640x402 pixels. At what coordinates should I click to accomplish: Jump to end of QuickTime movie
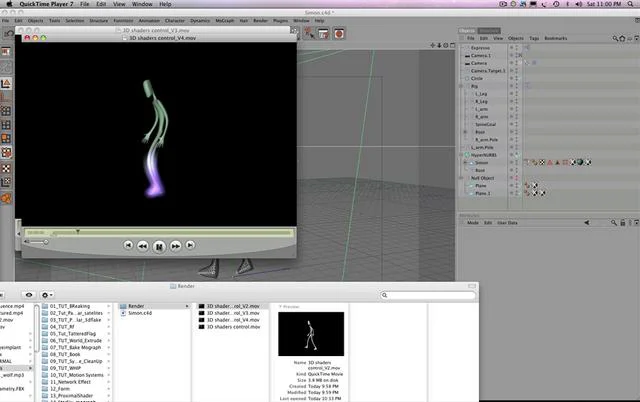point(190,245)
